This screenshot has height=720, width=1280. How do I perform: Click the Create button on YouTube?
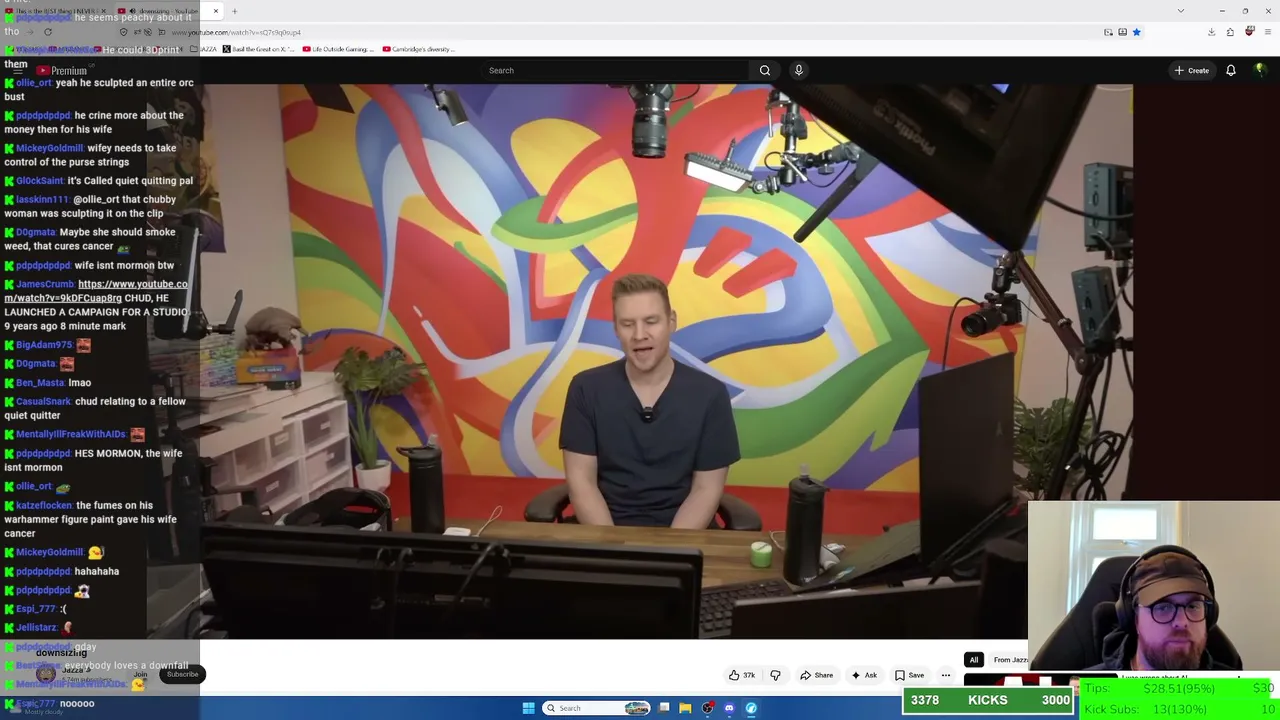click(x=1192, y=70)
